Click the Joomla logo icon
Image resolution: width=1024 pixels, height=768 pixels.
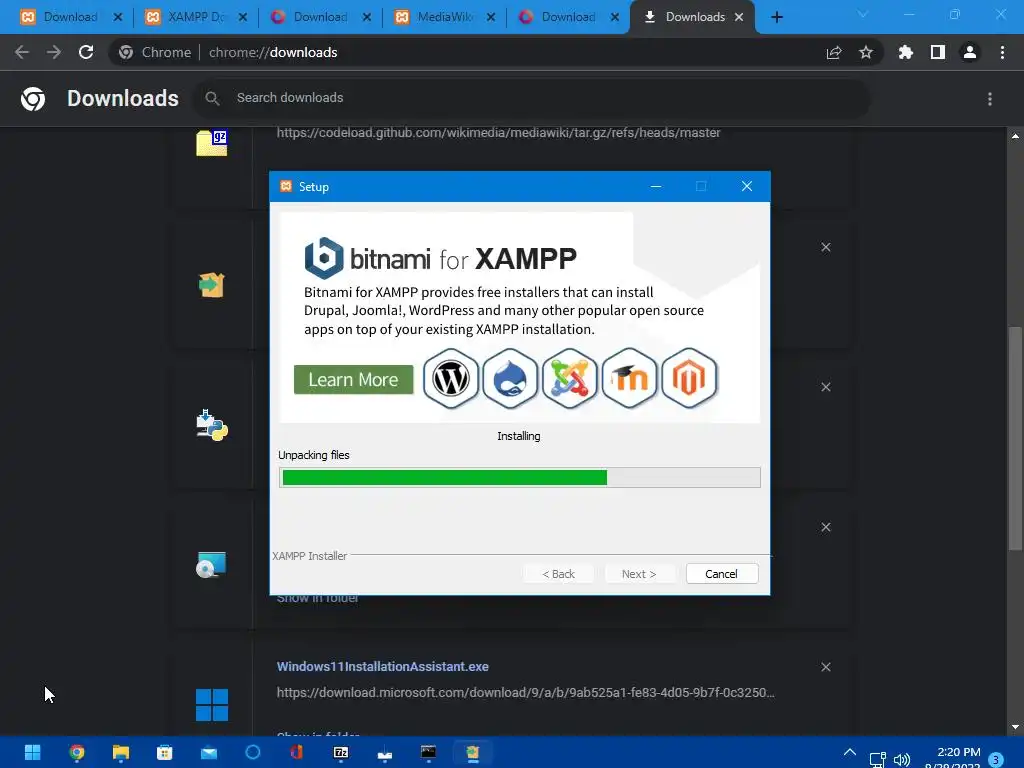click(569, 378)
